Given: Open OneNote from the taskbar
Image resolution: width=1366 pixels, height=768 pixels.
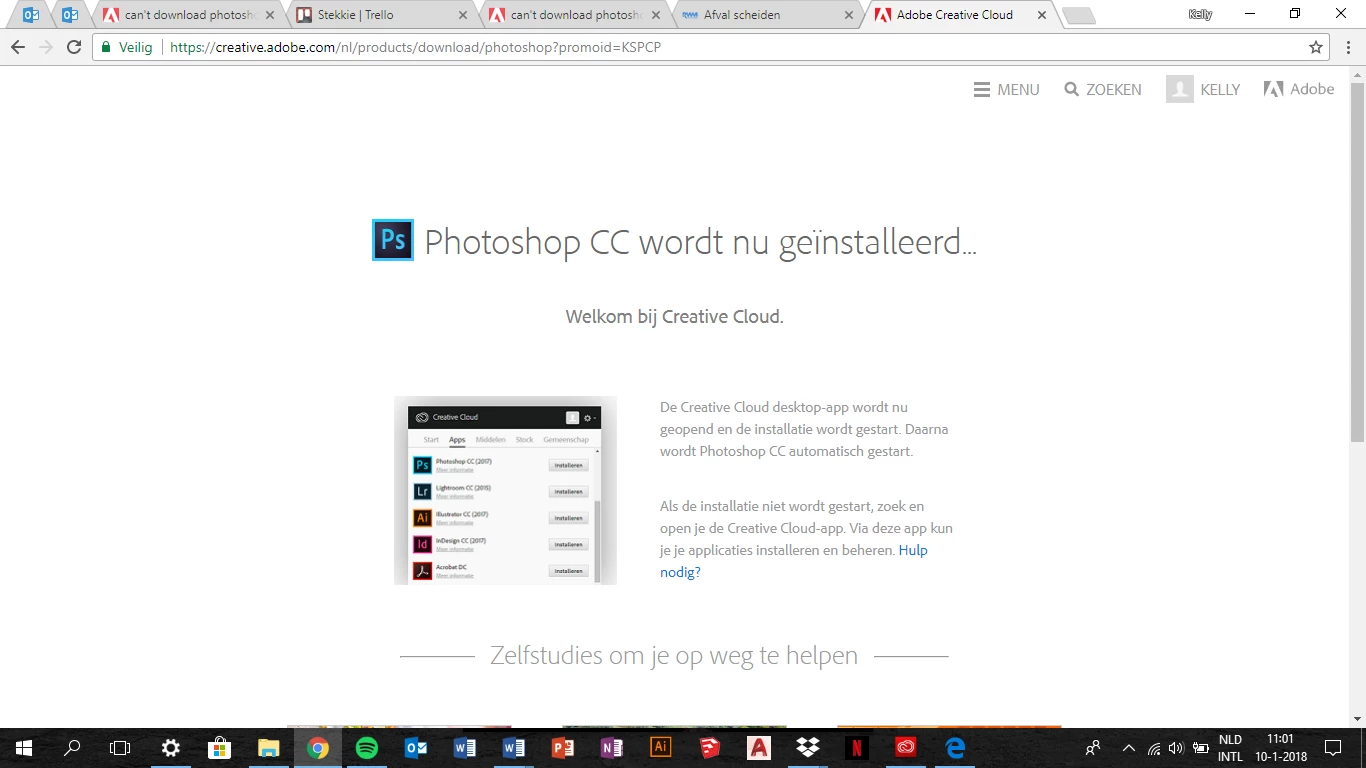Looking at the screenshot, I should pos(612,748).
